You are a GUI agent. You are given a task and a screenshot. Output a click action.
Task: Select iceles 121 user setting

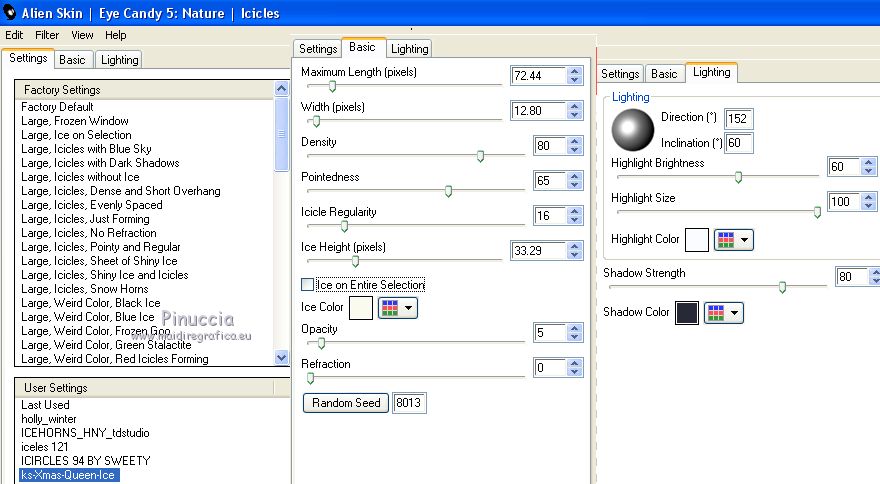(44, 447)
